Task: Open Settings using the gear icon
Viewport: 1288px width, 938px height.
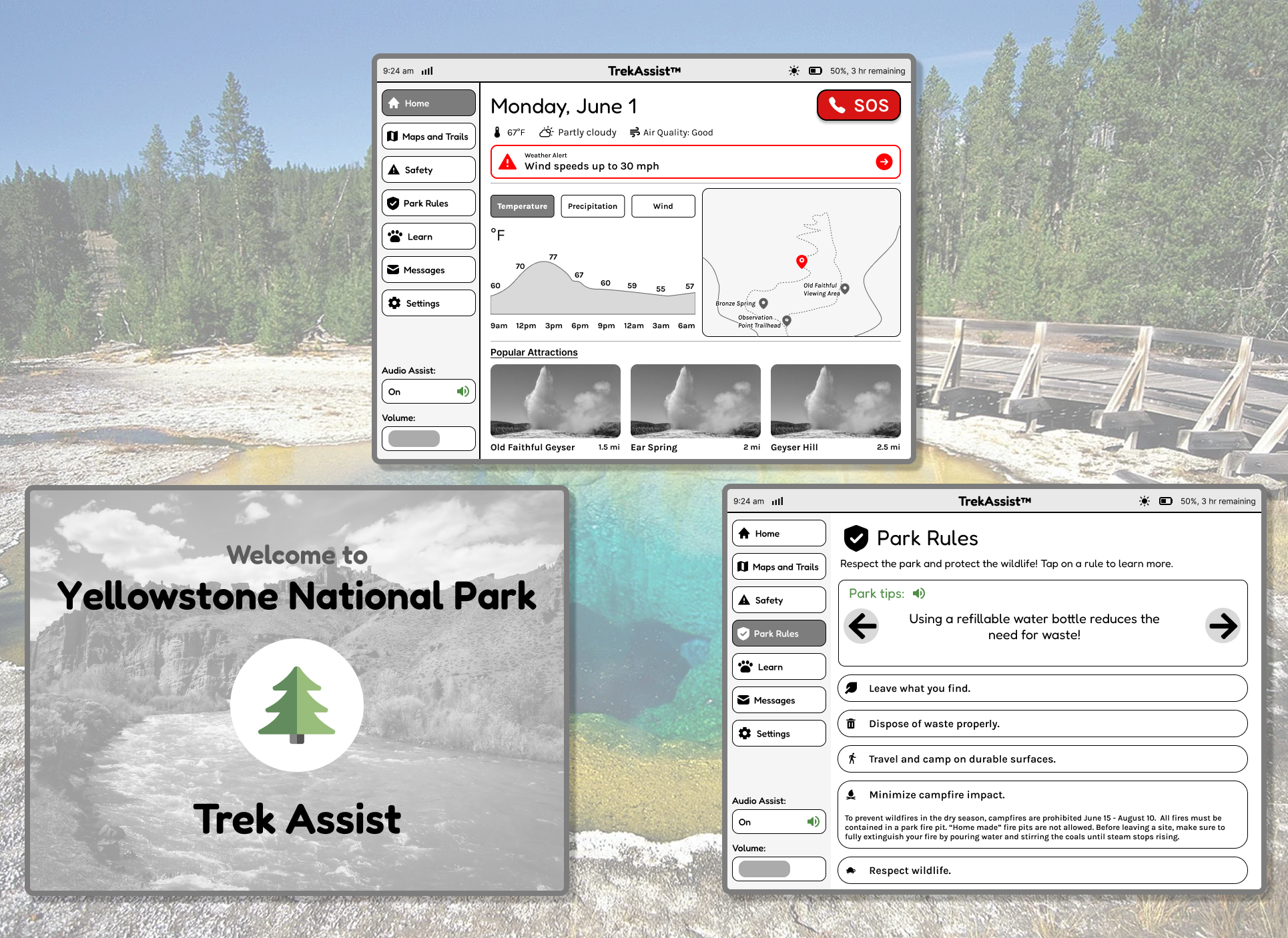Action: pos(394,303)
